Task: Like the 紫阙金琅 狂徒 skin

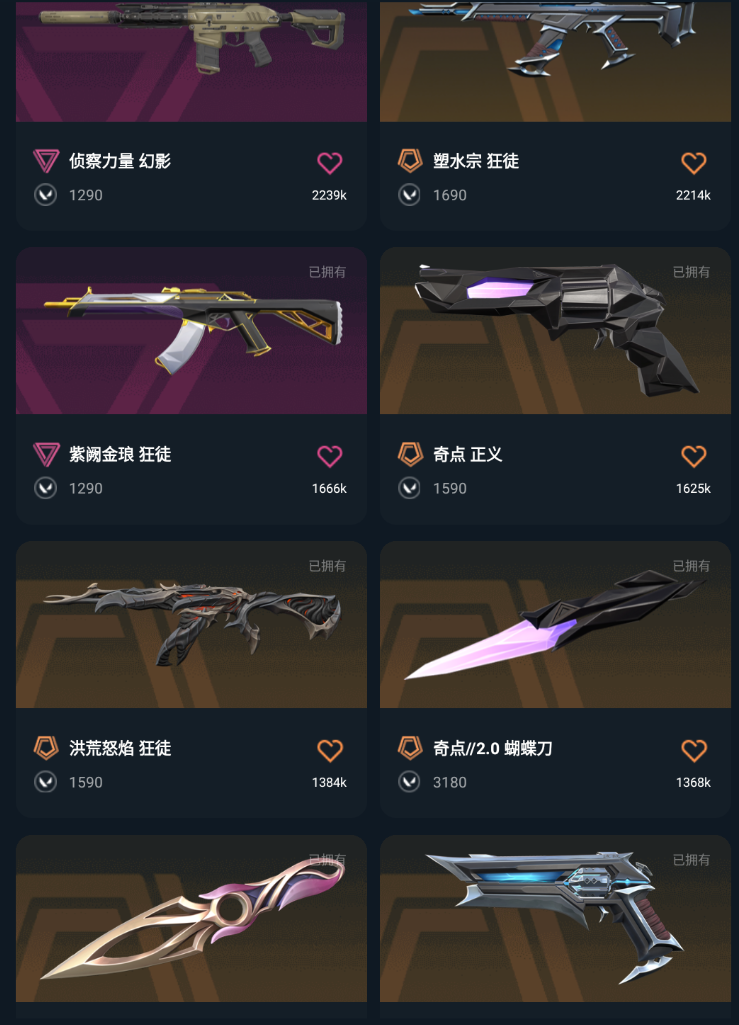Action: point(330,456)
